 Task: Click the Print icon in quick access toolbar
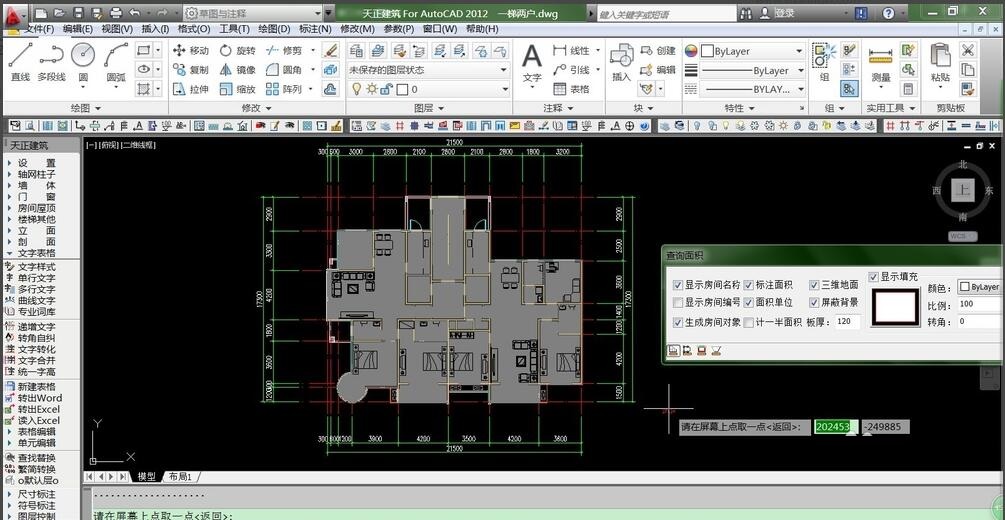pos(116,13)
